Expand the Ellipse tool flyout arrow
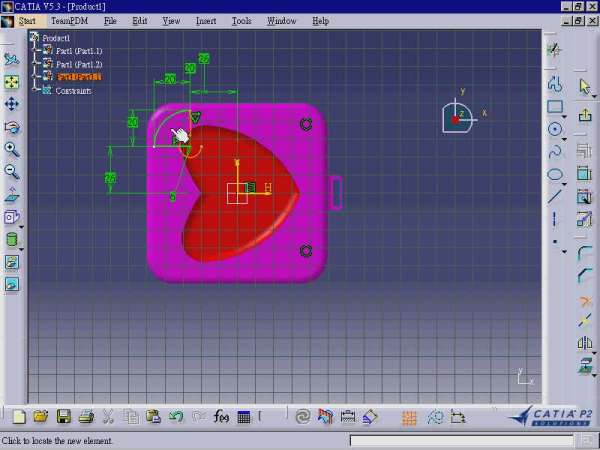600x450 pixels. (564, 184)
